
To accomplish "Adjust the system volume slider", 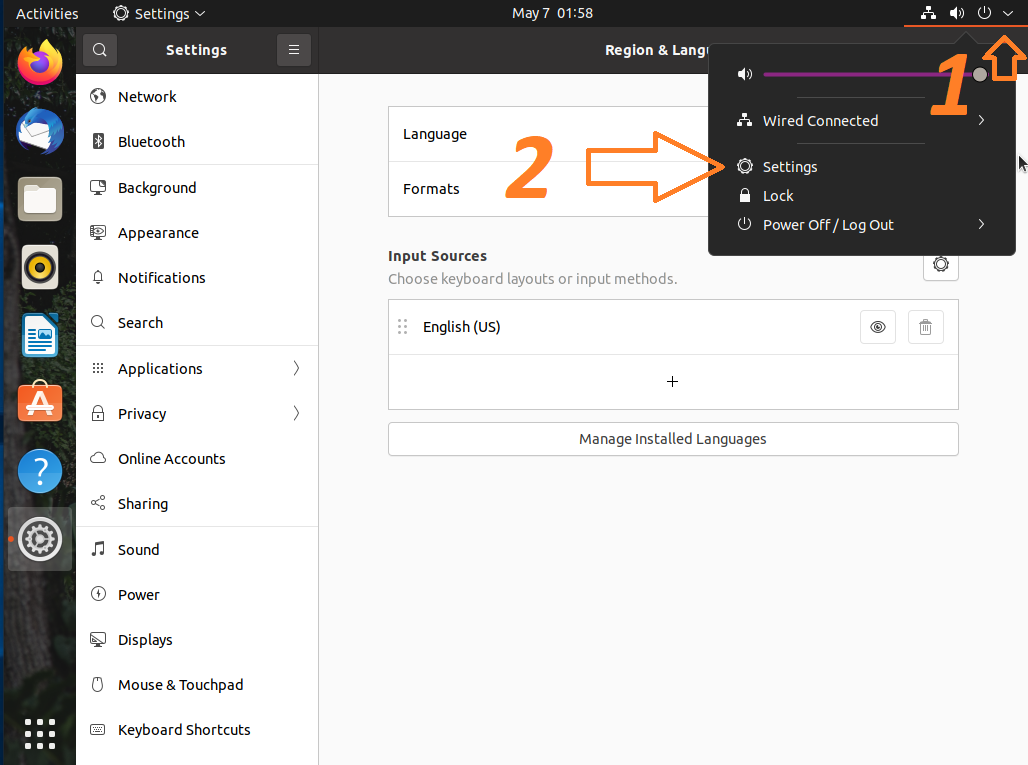I will coord(870,75).
